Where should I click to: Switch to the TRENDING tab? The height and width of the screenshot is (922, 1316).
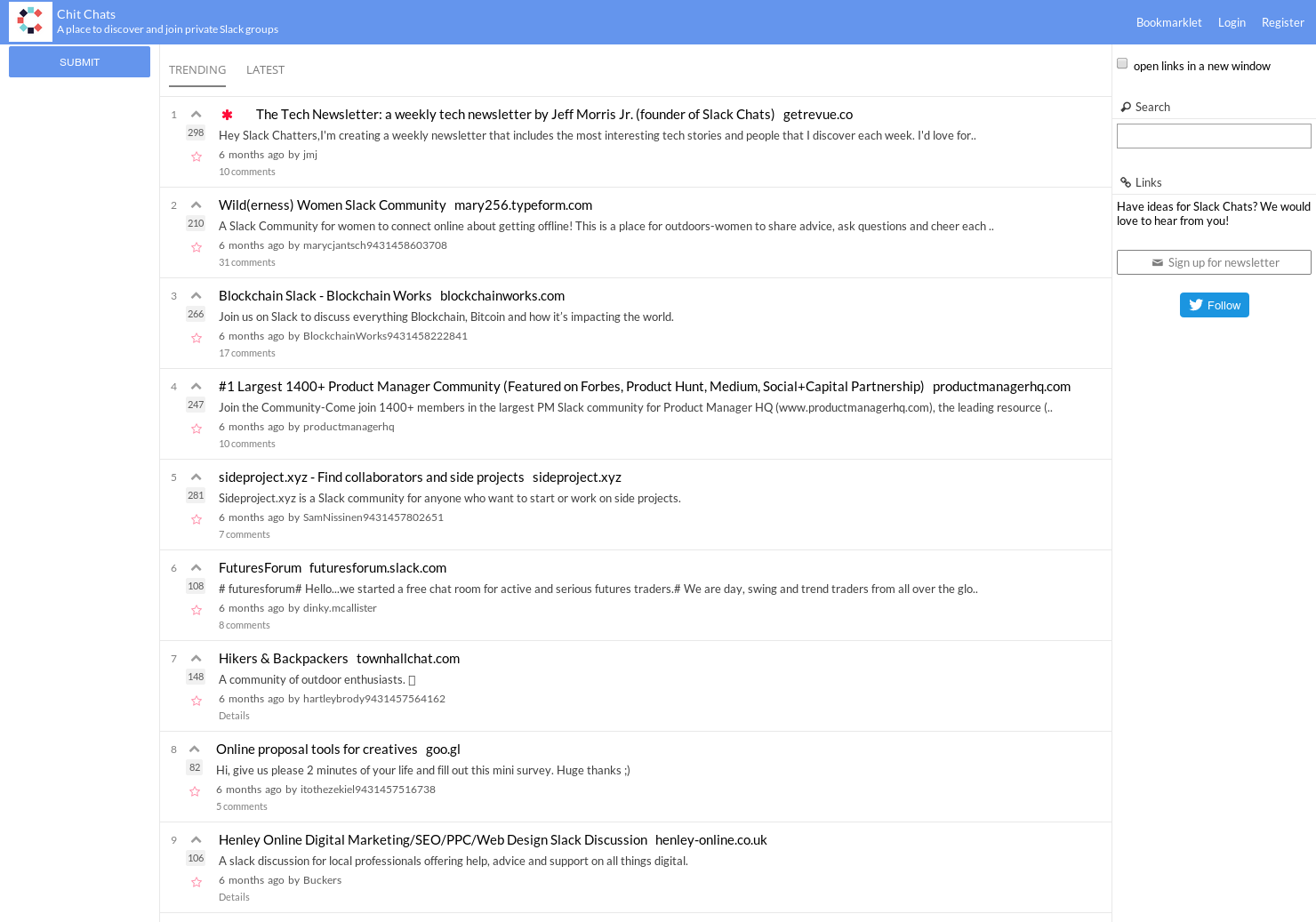click(197, 69)
